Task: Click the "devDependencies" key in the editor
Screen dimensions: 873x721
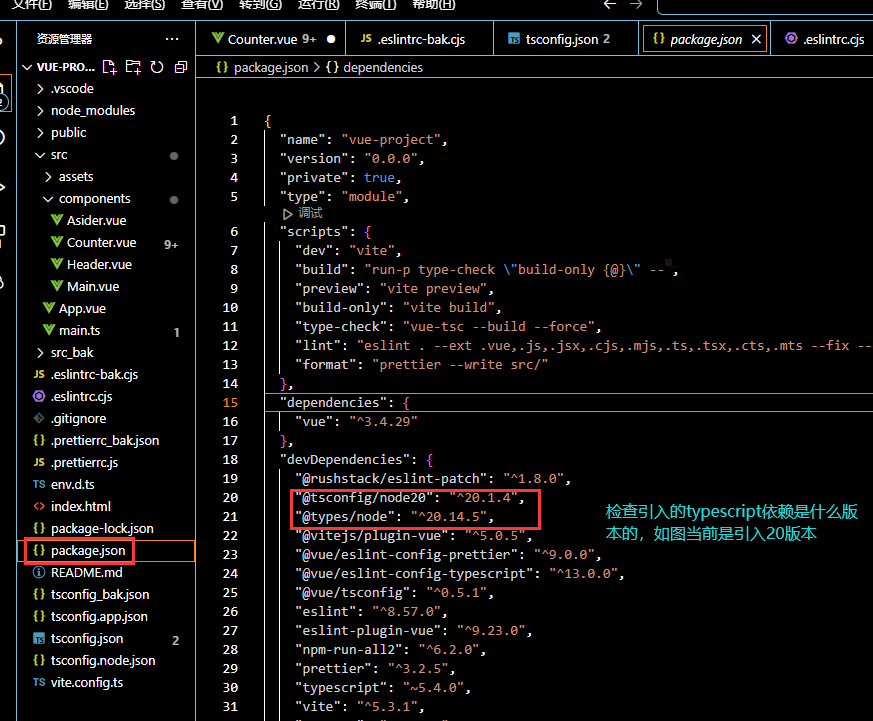Action: tap(345, 459)
